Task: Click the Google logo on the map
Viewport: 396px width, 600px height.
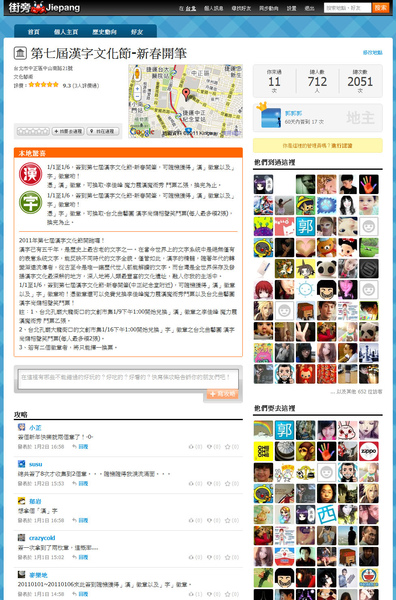Action: 142,132
